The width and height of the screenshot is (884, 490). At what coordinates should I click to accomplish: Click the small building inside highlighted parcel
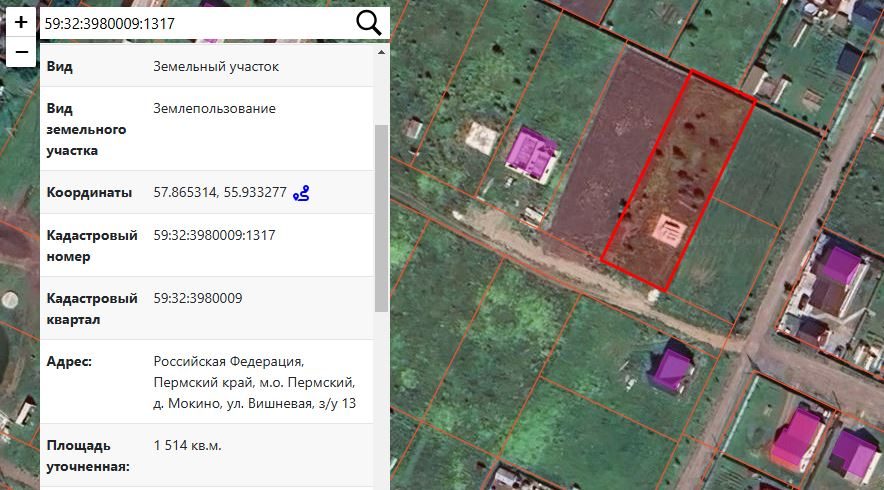click(669, 231)
